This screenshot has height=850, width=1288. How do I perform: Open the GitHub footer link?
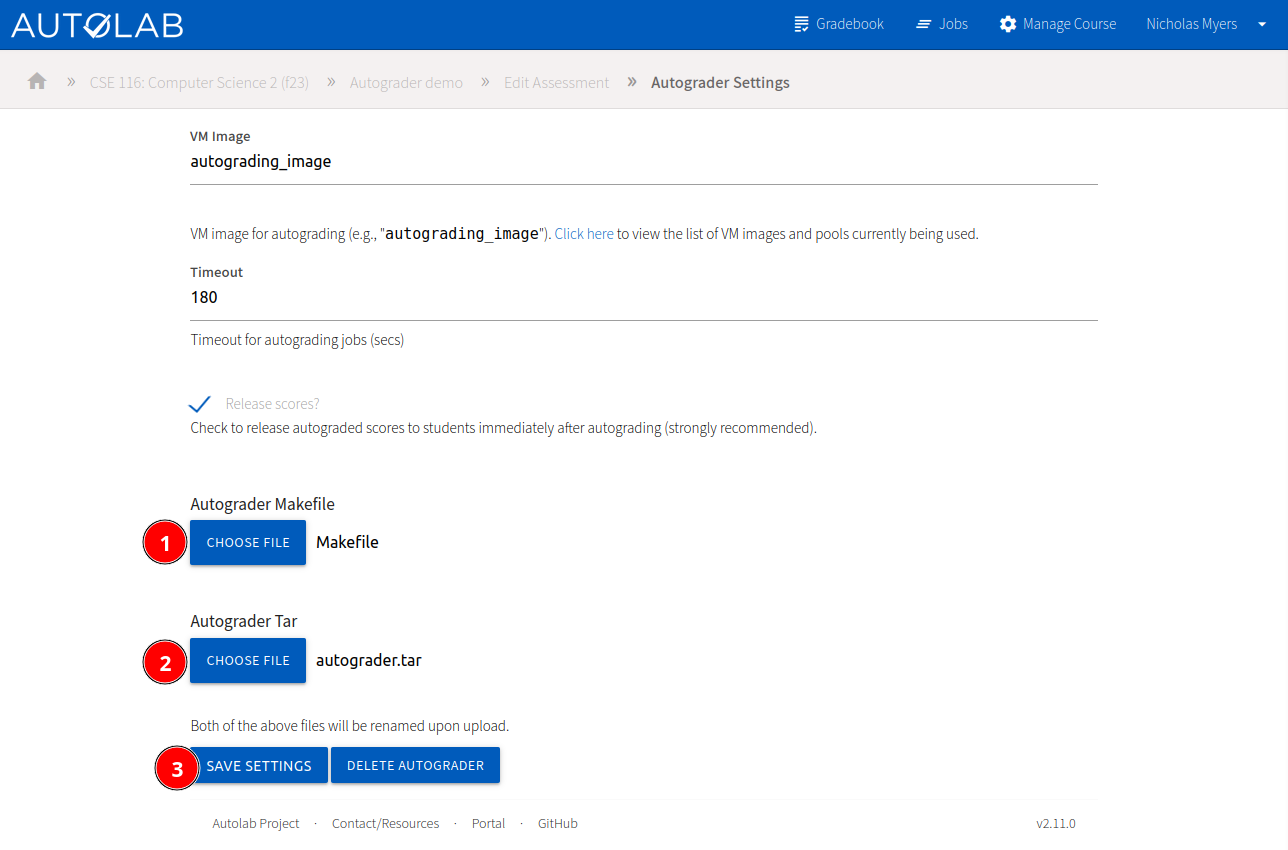558,824
